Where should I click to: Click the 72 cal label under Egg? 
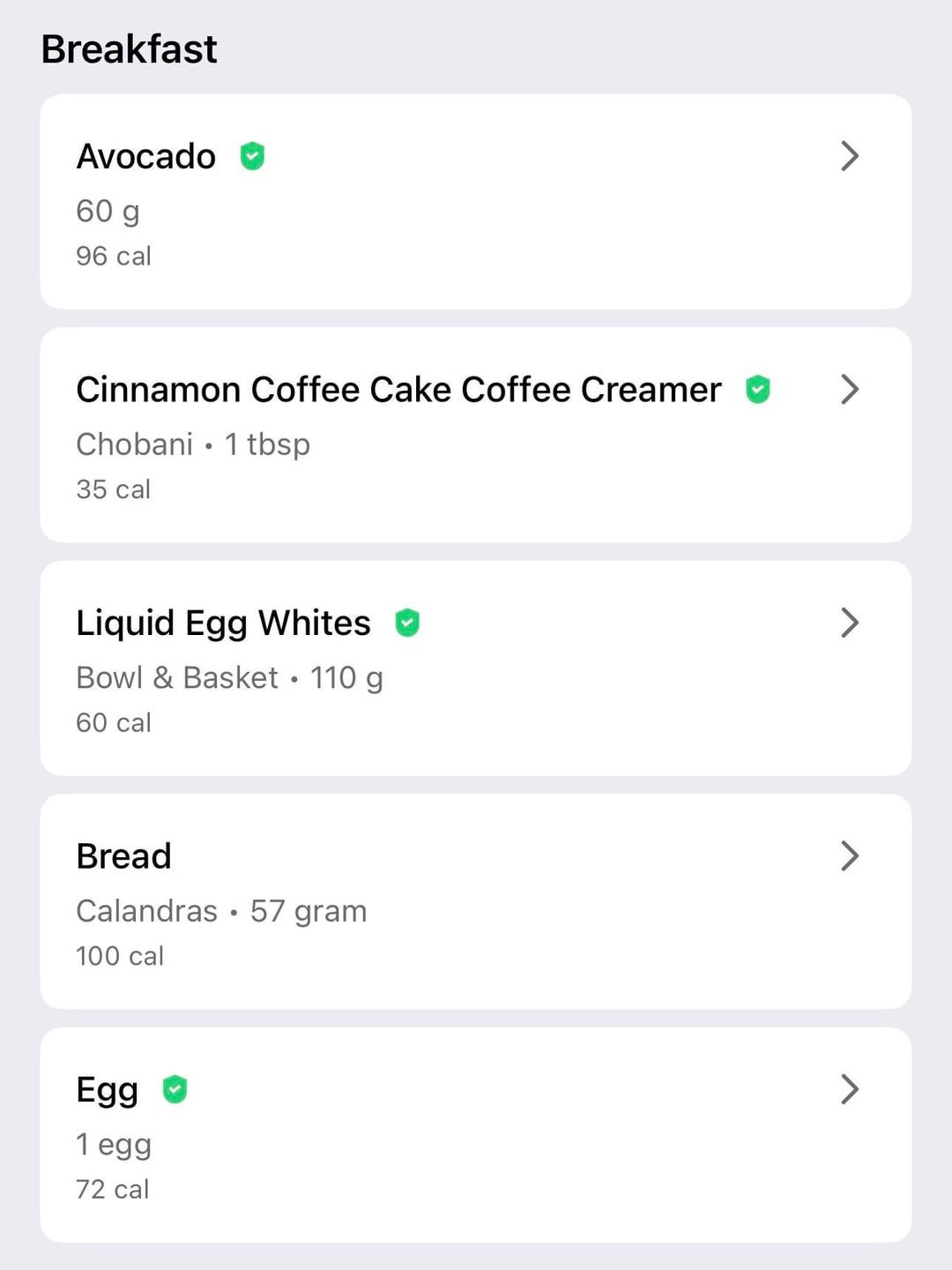113,1189
